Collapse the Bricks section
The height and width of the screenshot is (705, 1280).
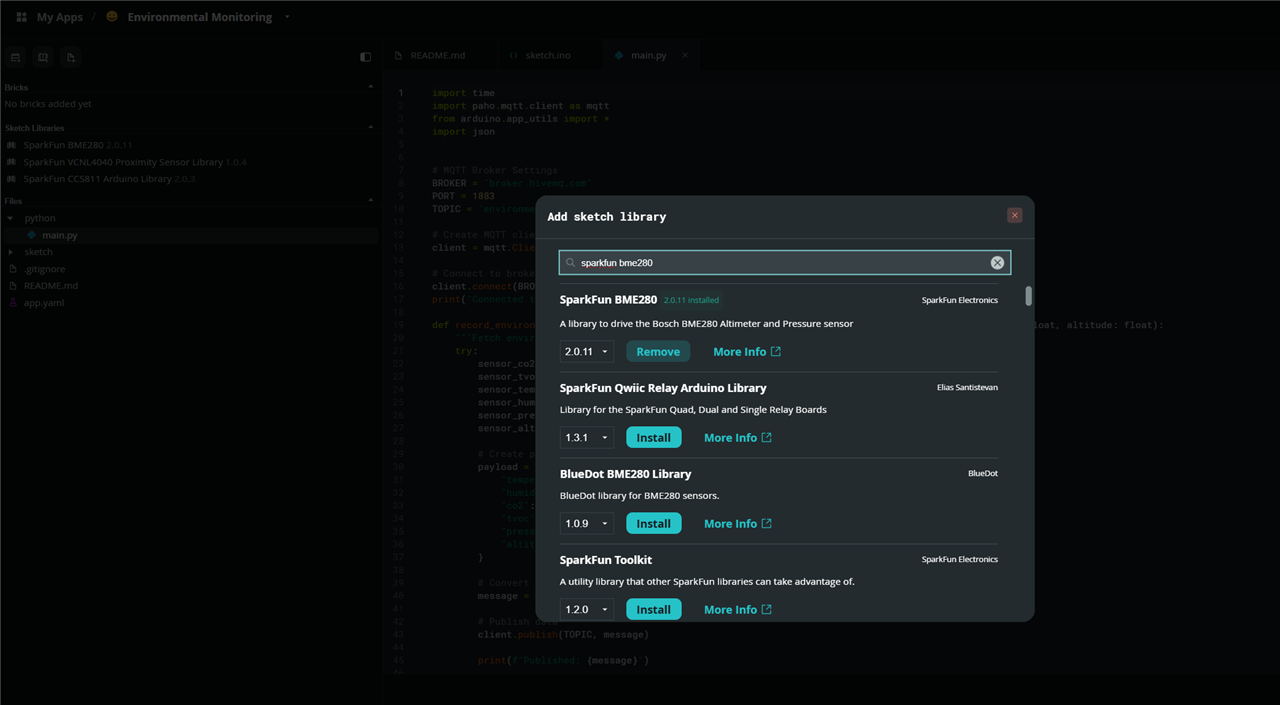(x=371, y=87)
